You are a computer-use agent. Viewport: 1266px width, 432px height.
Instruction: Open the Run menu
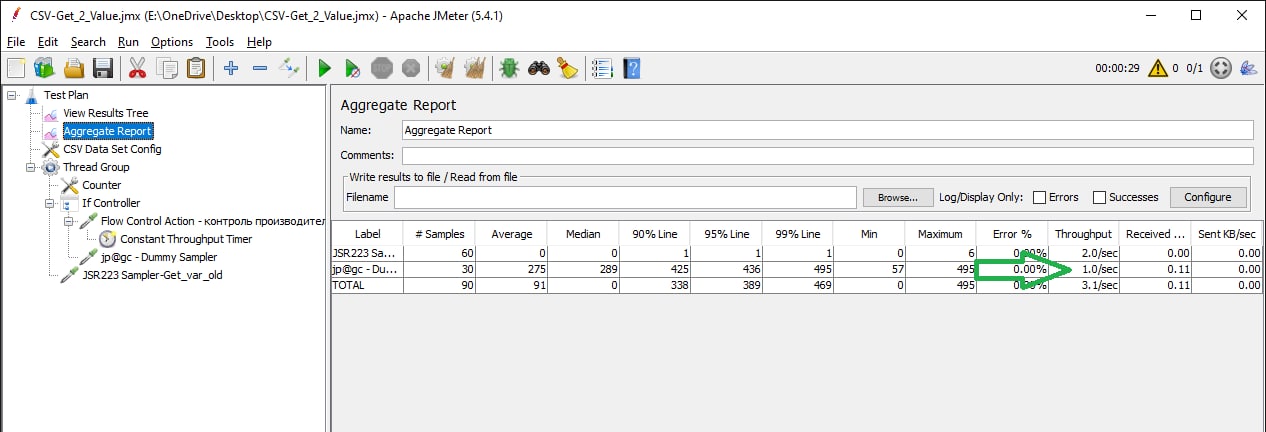click(128, 42)
